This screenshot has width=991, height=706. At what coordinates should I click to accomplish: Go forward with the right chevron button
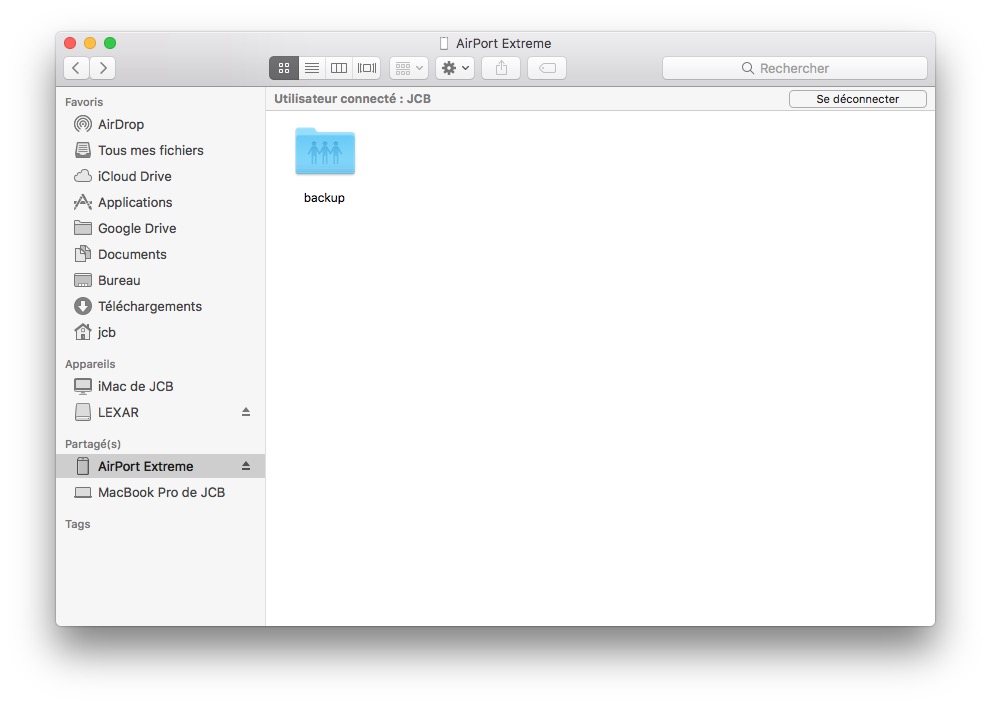pyautogui.click(x=103, y=68)
